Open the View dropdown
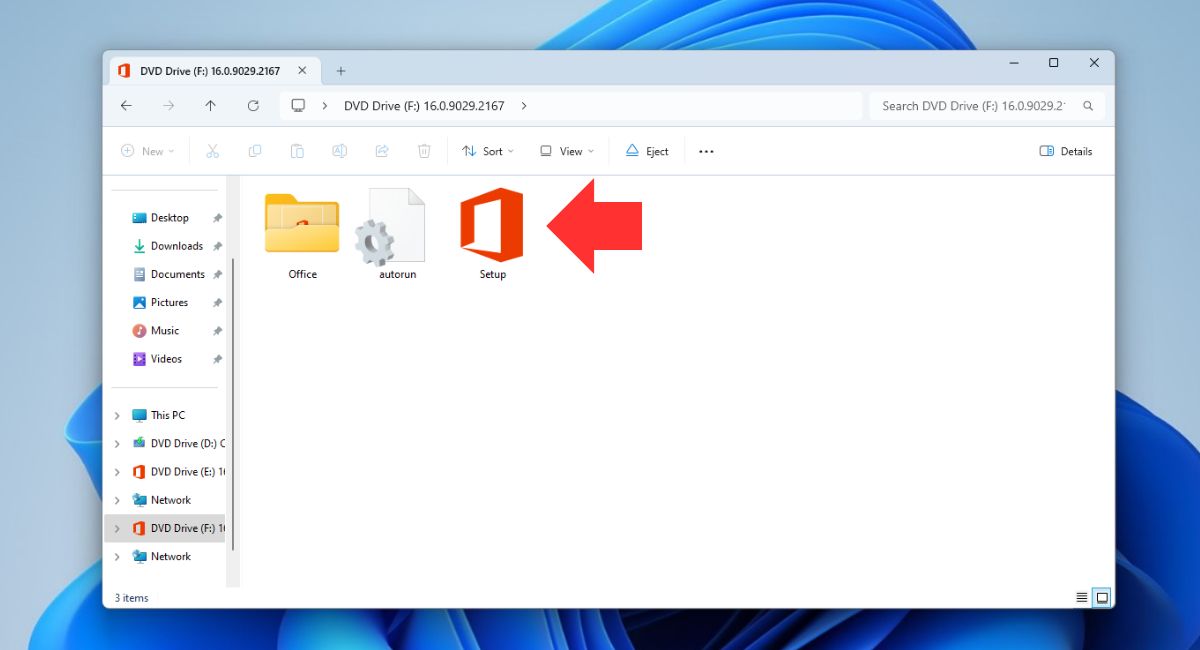This screenshot has height=650, width=1200. click(x=566, y=150)
